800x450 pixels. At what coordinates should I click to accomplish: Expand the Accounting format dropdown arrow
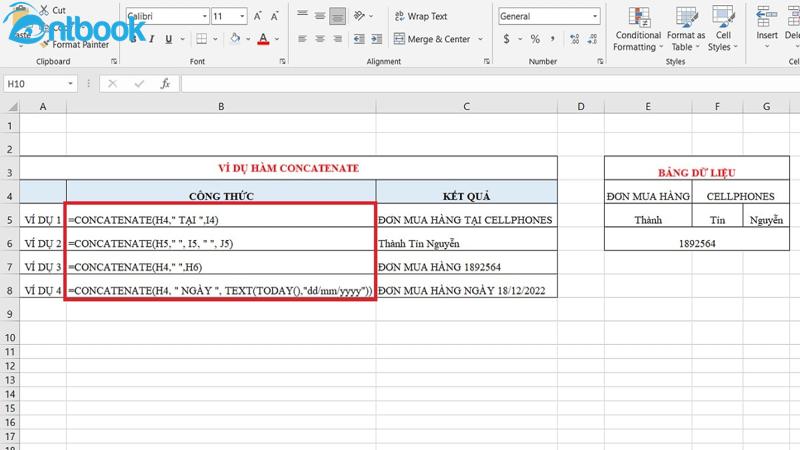520,39
